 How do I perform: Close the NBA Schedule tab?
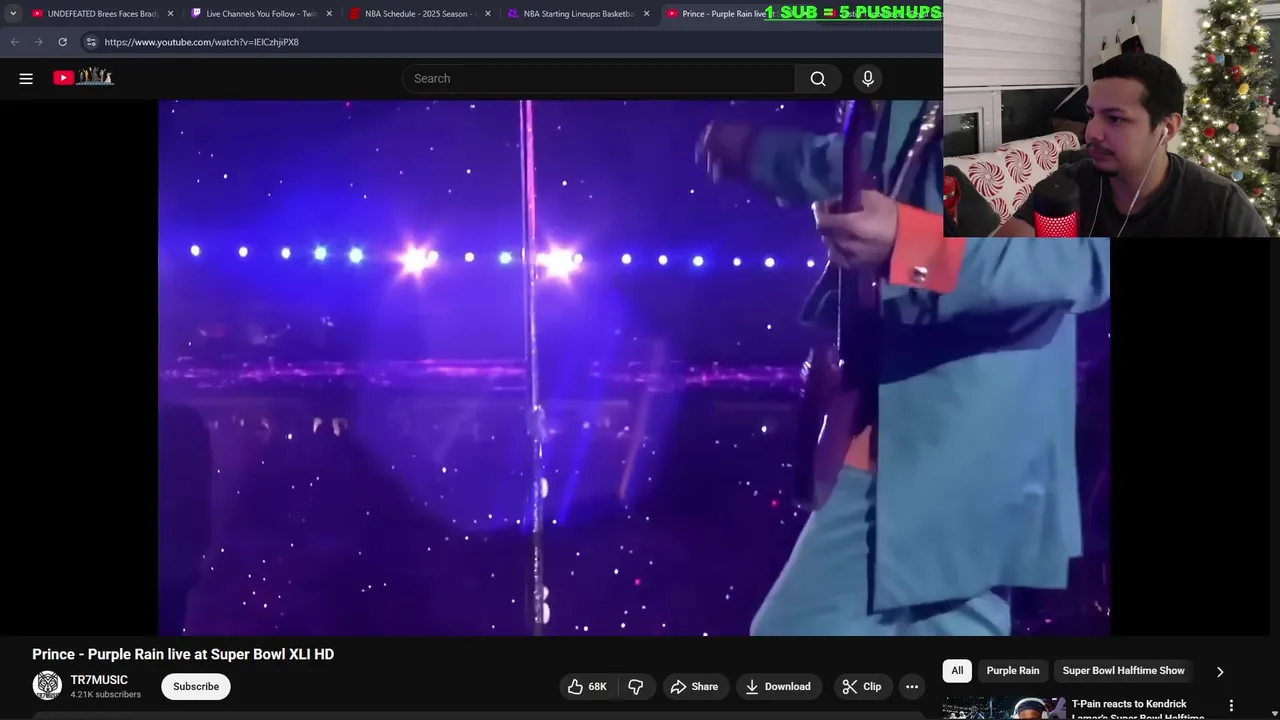click(488, 14)
